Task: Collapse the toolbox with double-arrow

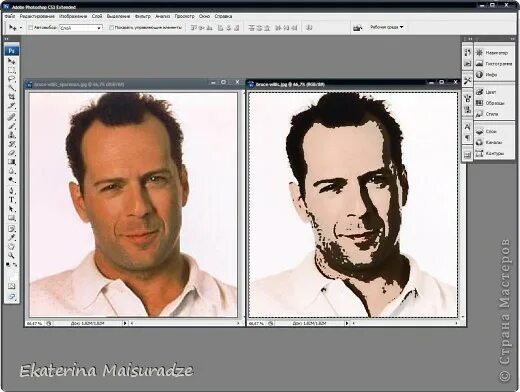Action: (x=7, y=39)
